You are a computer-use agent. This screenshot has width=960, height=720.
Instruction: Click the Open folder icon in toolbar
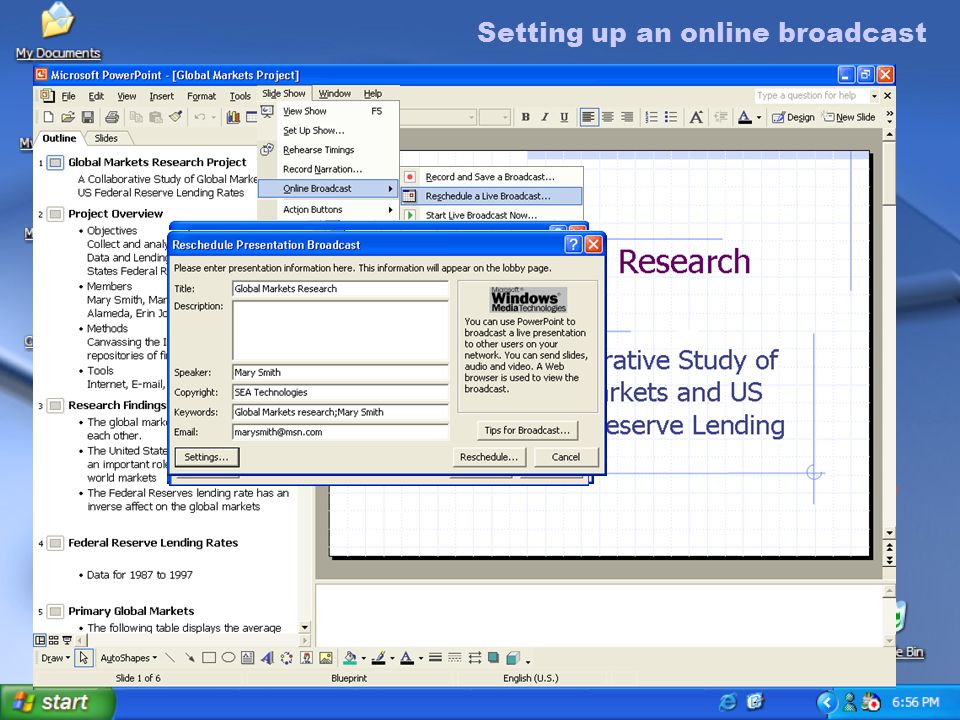click(68, 117)
